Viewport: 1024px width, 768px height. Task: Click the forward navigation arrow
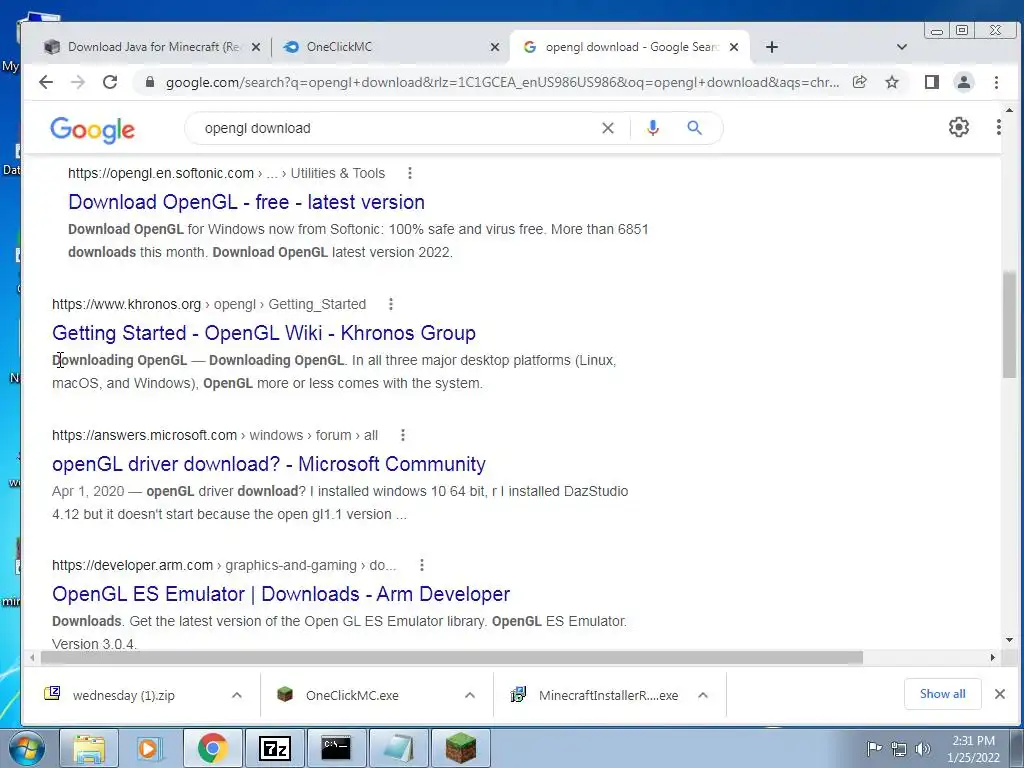point(78,82)
